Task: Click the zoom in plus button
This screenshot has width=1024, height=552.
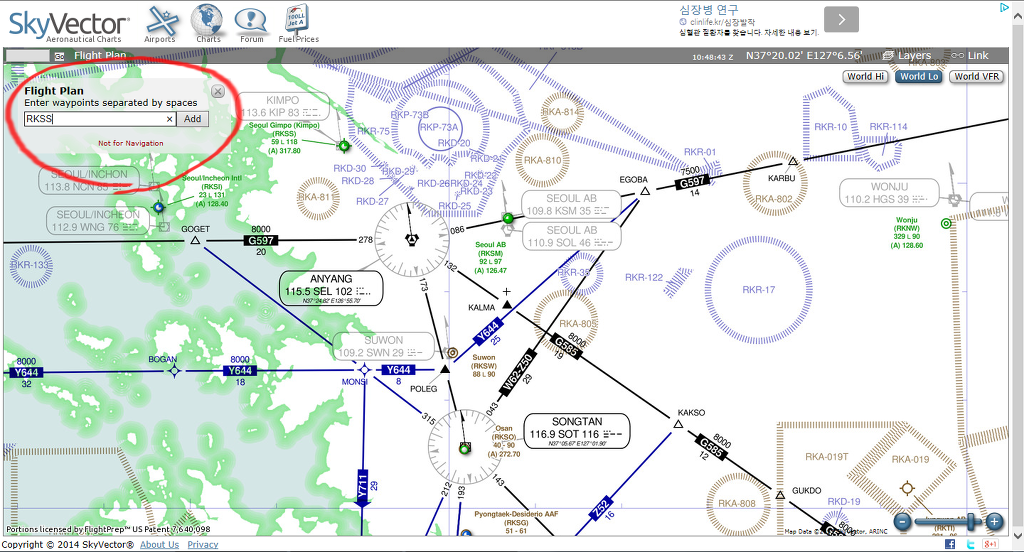Action: (994, 521)
